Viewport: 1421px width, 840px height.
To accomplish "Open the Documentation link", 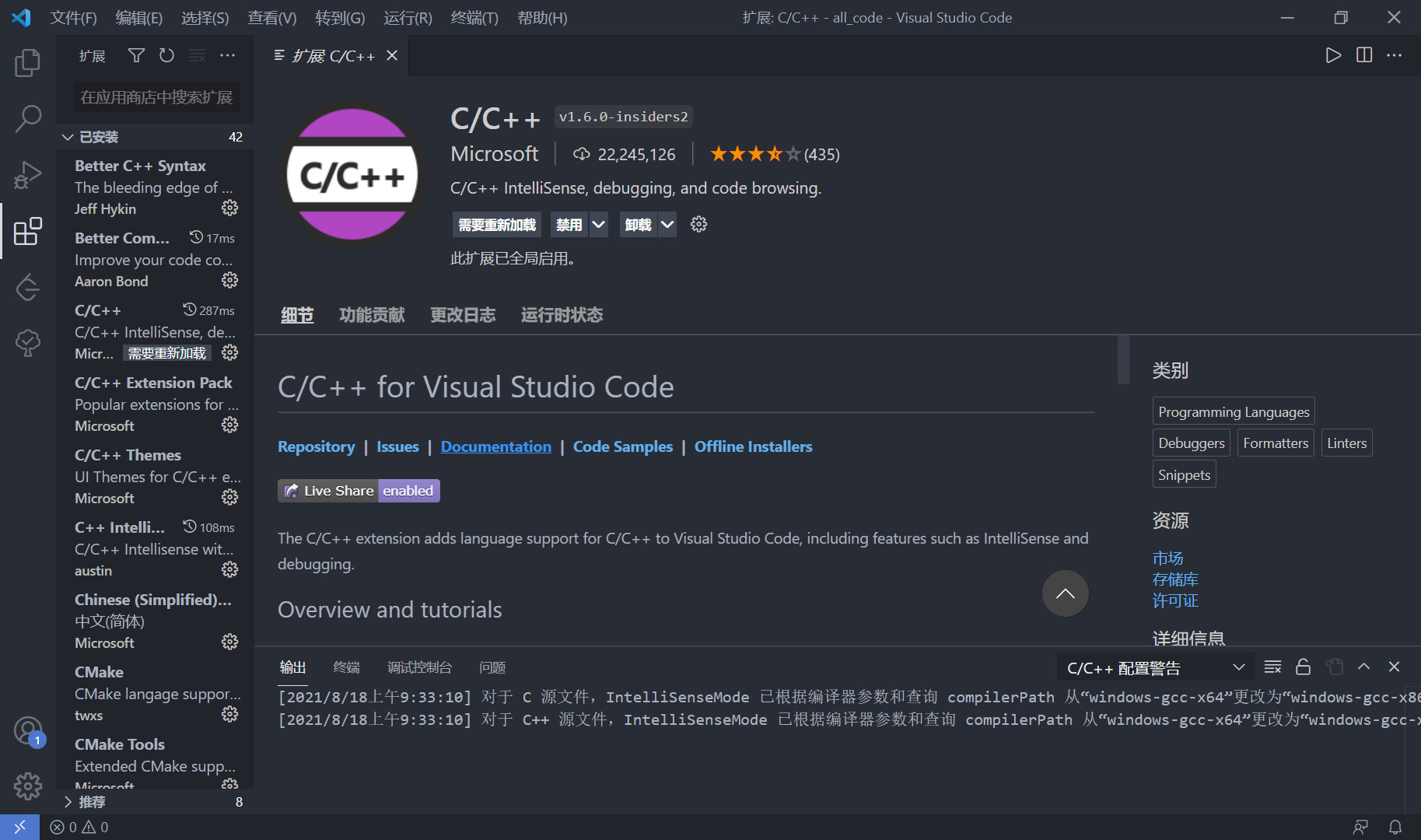I will (495, 446).
